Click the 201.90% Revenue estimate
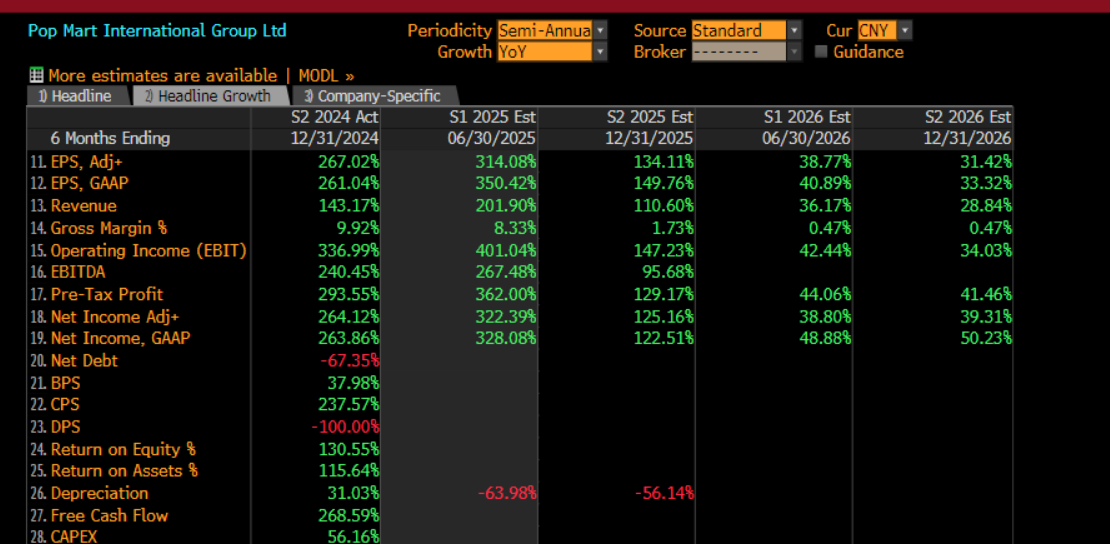The width and height of the screenshot is (1110, 544). (505, 205)
